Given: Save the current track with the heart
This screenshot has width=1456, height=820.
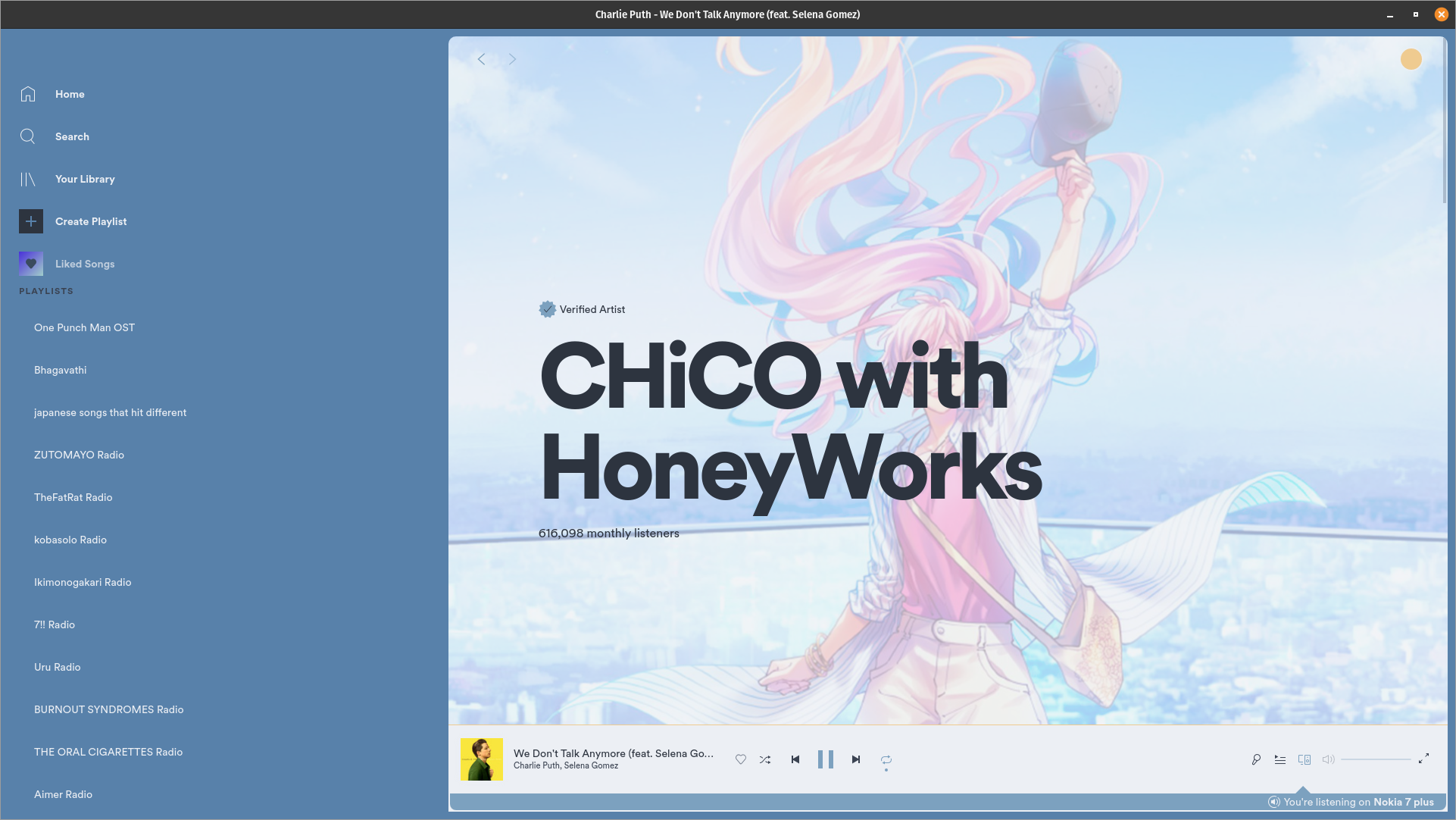Looking at the screenshot, I should tap(741, 759).
